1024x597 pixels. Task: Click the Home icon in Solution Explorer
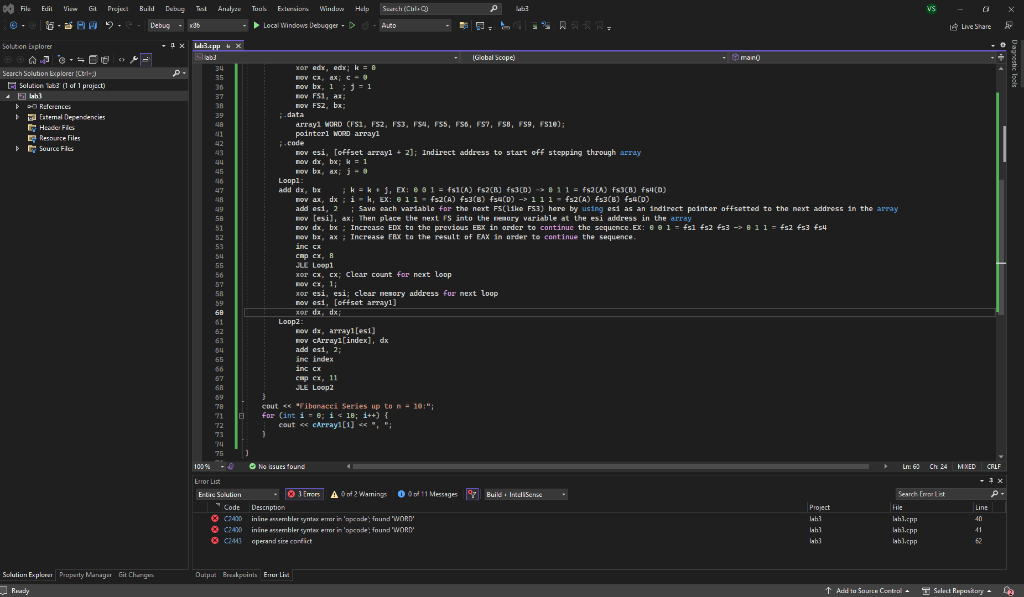click(x=33, y=59)
